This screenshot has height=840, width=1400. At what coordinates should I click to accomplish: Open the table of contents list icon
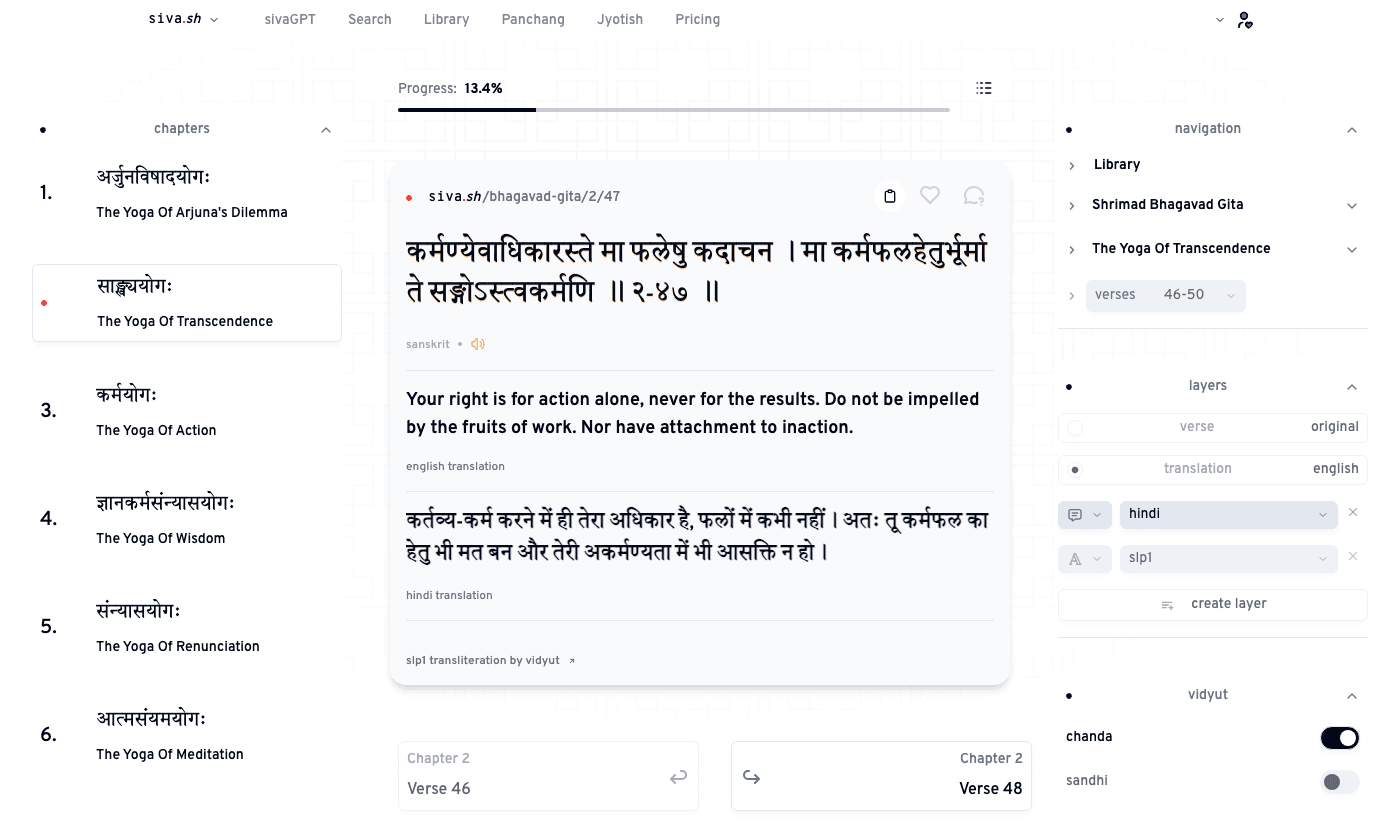click(x=984, y=89)
